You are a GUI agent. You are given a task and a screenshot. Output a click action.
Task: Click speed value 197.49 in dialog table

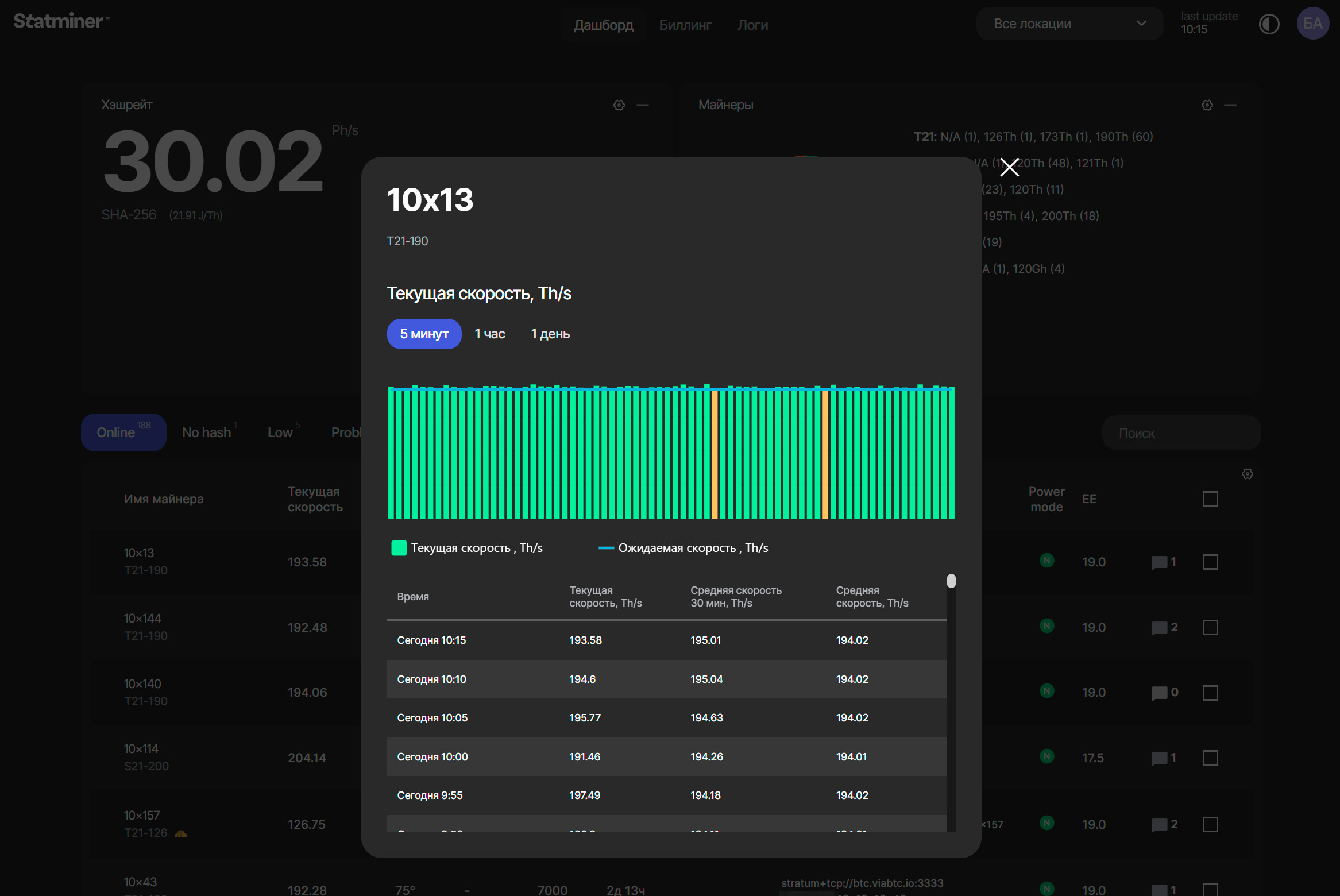click(x=585, y=795)
